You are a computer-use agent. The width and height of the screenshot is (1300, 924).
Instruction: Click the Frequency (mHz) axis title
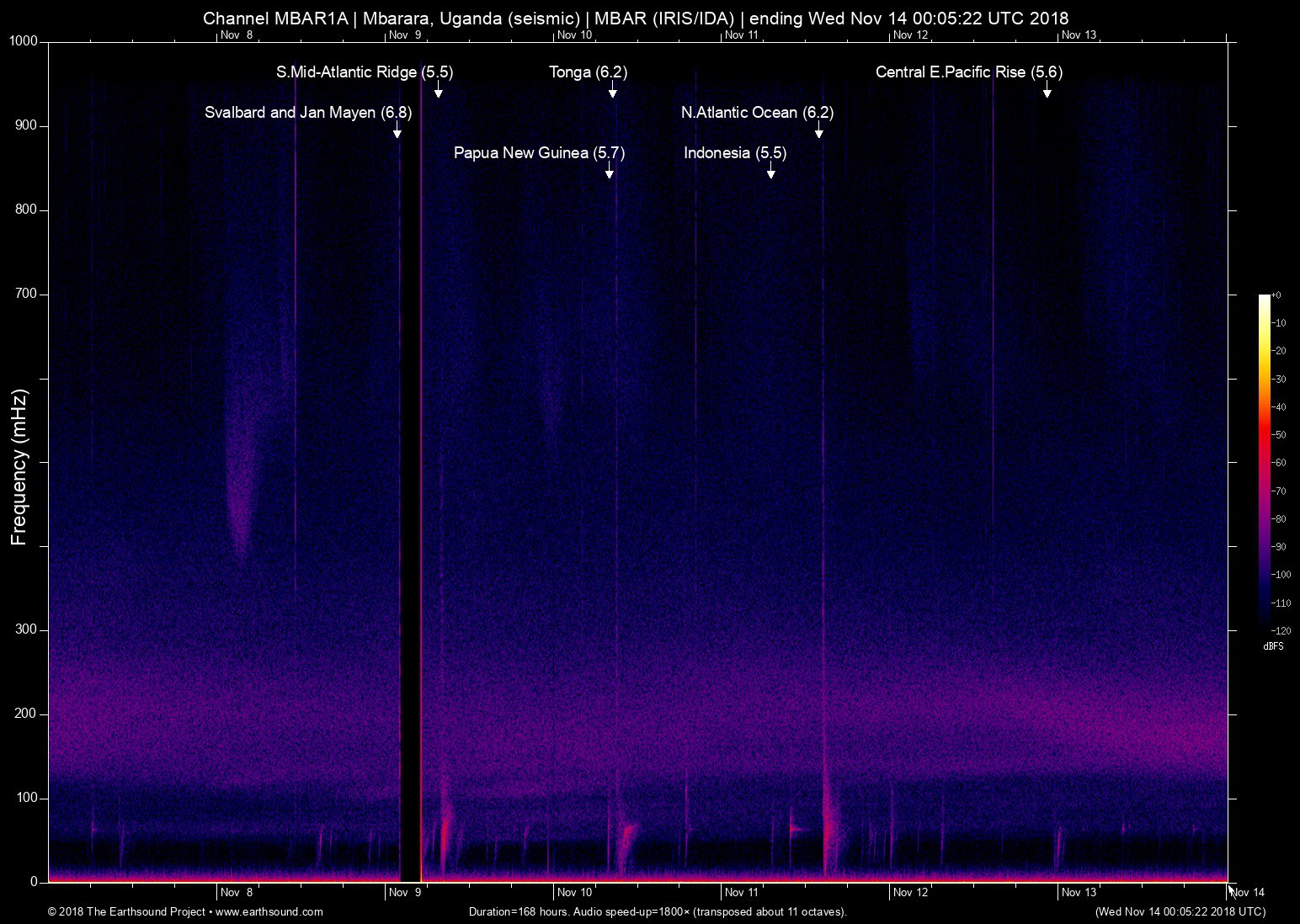click(x=19, y=467)
